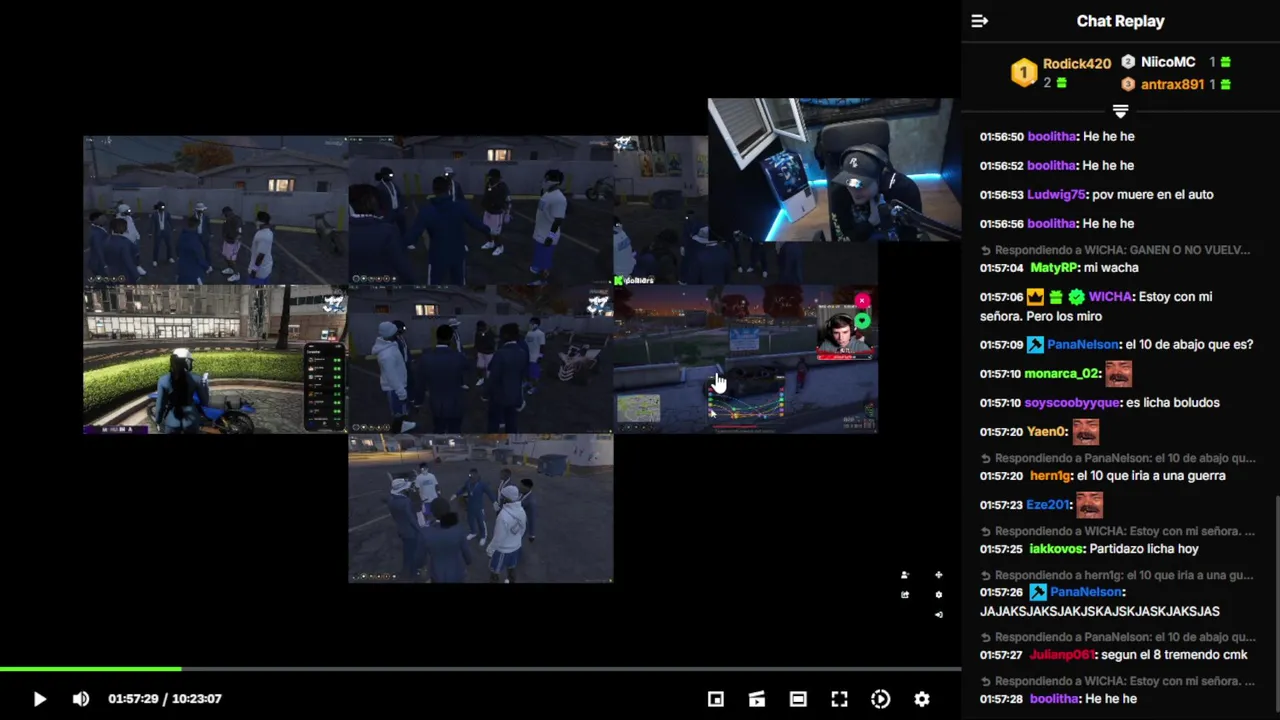Click the gift icon beside NiicoMC
This screenshot has height=720, width=1280.
coord(1225,62)
